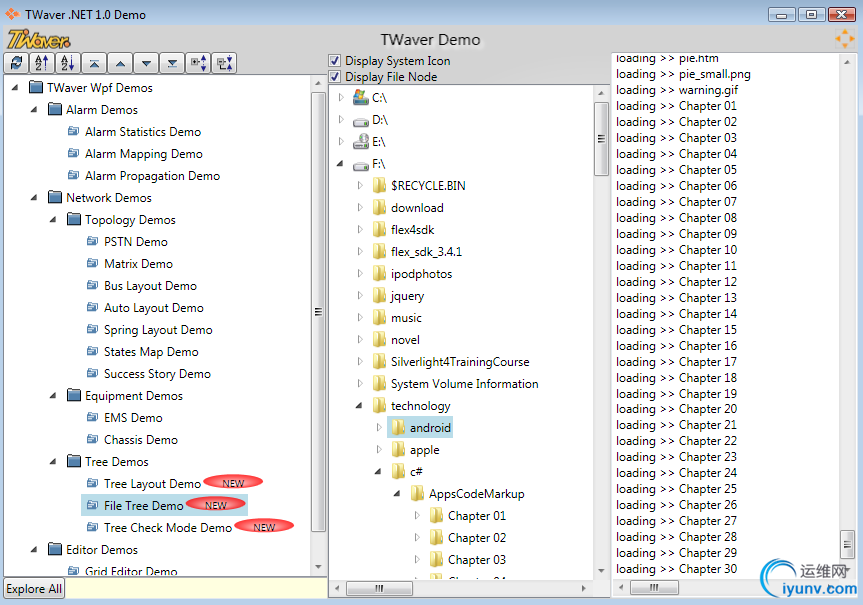Screen dimensions: 863x605
Task: Move selected item up one
Action: click(x=120, y=63)
